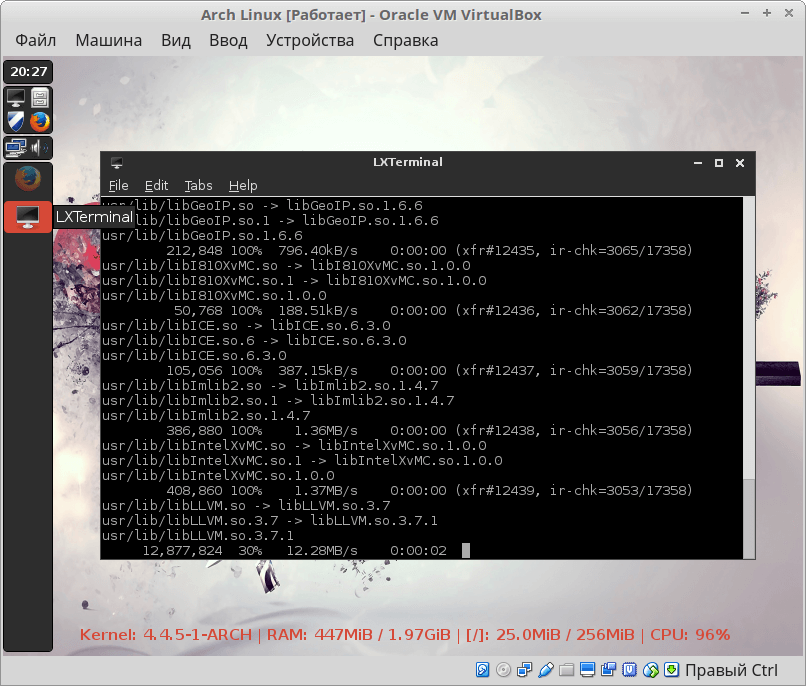Click the panel clock showing 20:27
Viewport: 806px width, 686px height.
coord(28,72)
